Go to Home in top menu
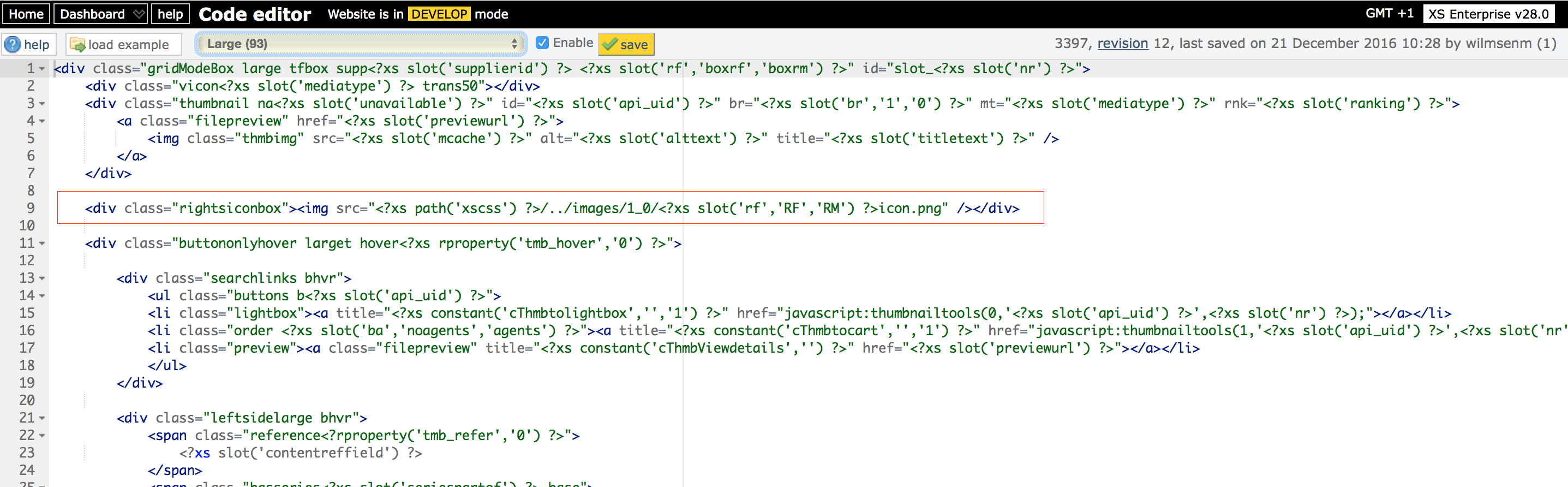This screenshot has height=487, width=1568. pos(26,14)
